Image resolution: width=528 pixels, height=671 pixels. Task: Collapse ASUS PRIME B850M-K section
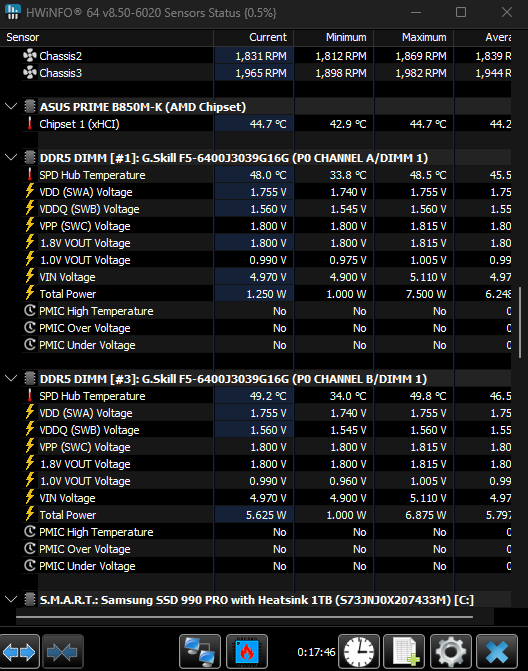(x=11, y=107)
